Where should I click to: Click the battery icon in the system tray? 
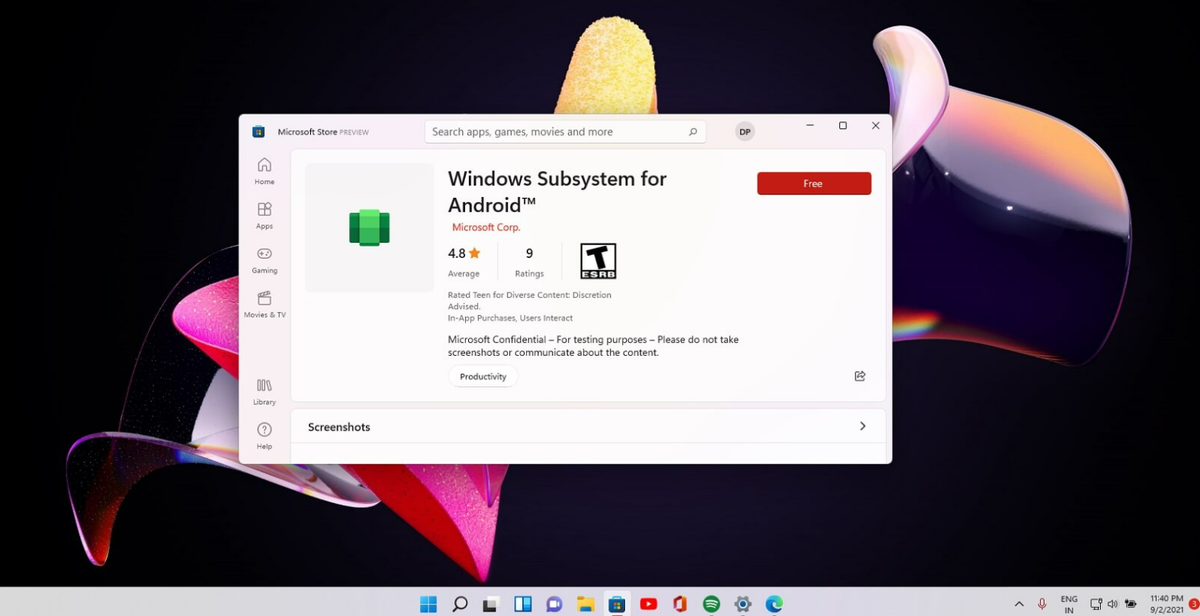(1129, 604)
